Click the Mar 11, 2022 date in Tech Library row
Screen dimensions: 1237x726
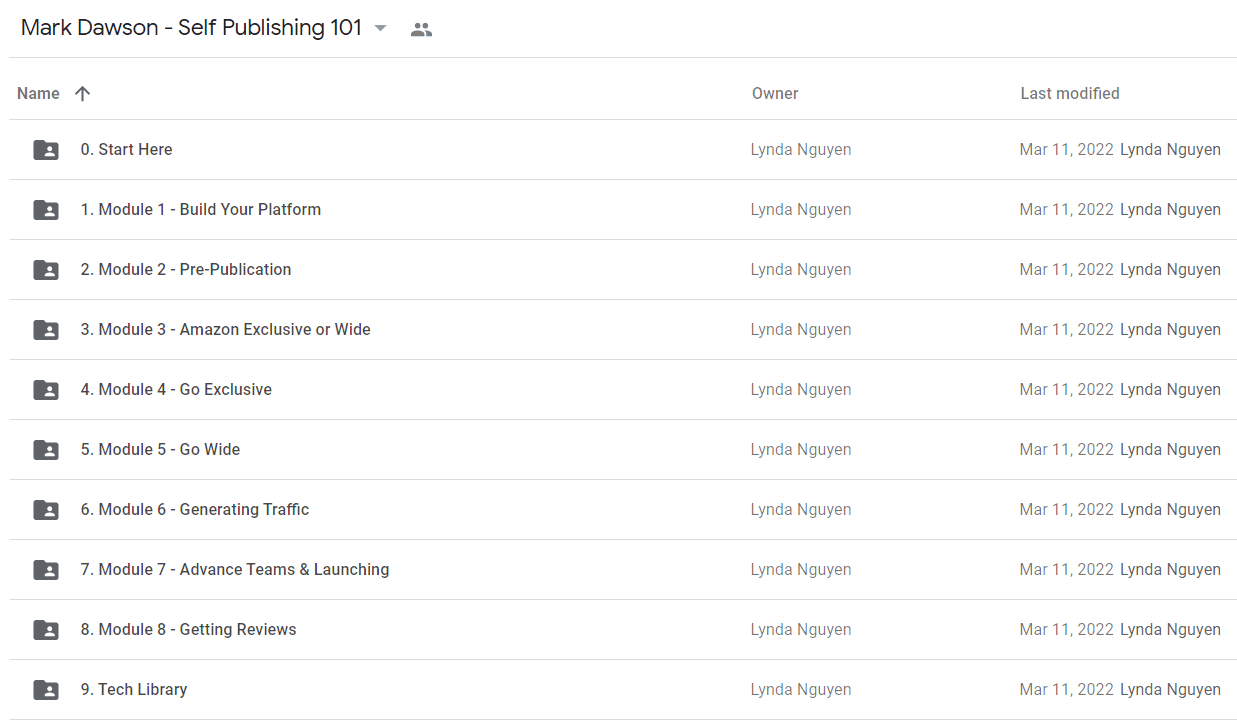coord(1066,690)
